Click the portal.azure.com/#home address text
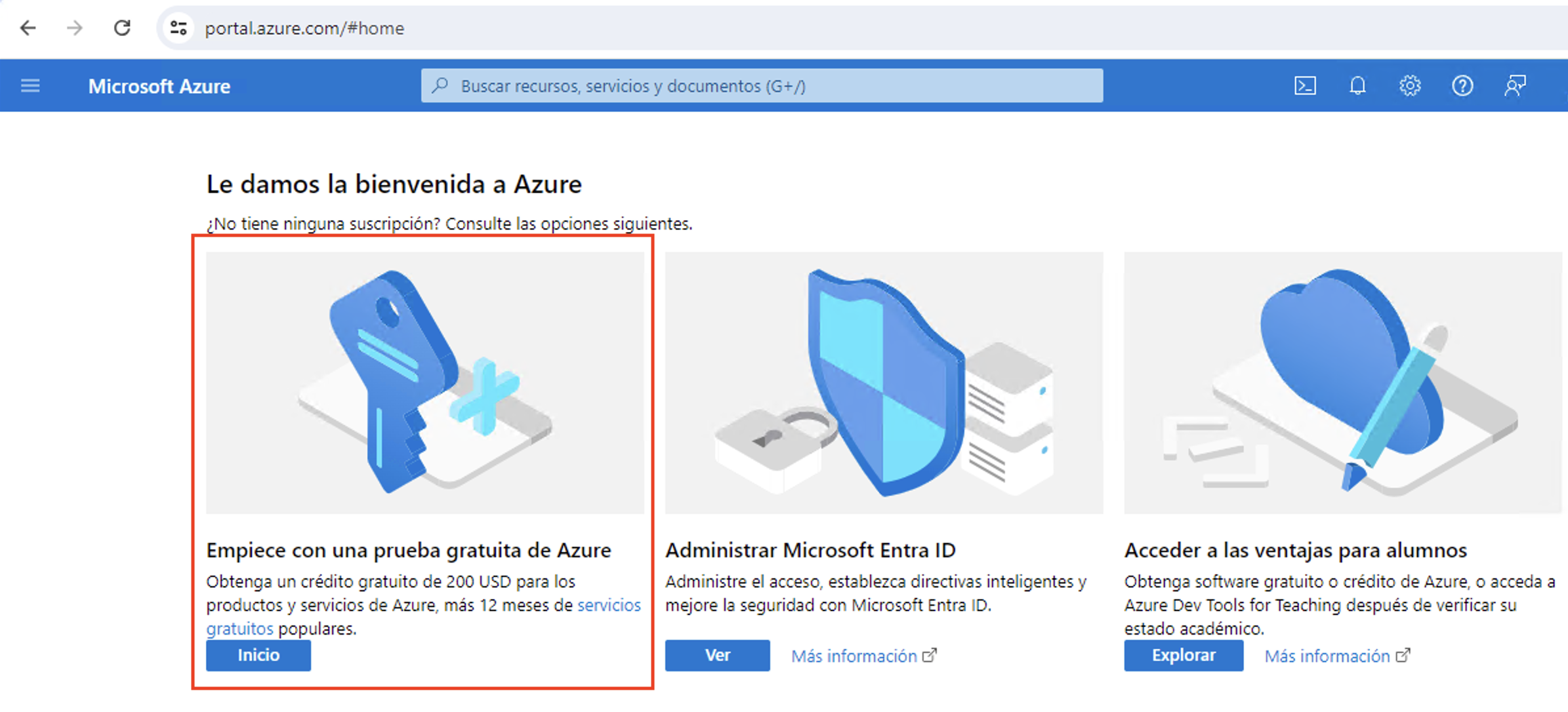This screenshot has width=1568, height=712. coord(304,28)
